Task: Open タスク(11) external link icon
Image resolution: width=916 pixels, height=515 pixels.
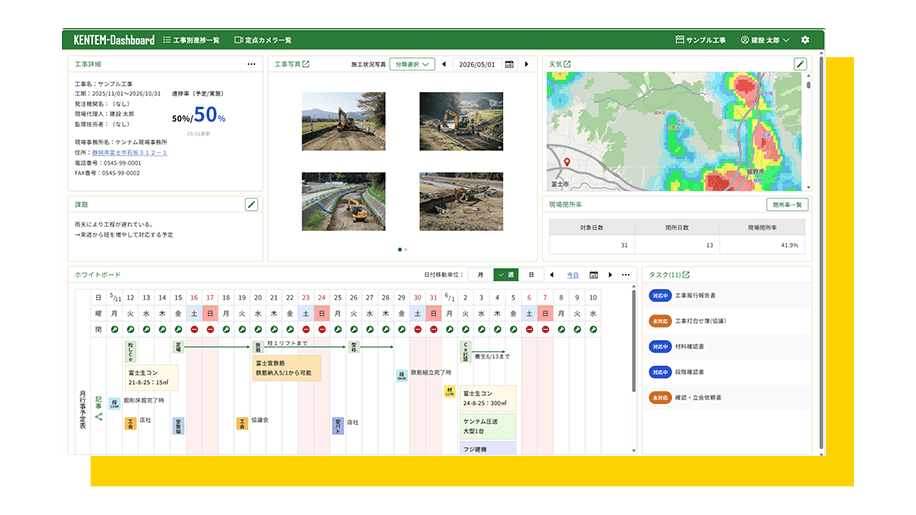Action: (x=686, y=274)
